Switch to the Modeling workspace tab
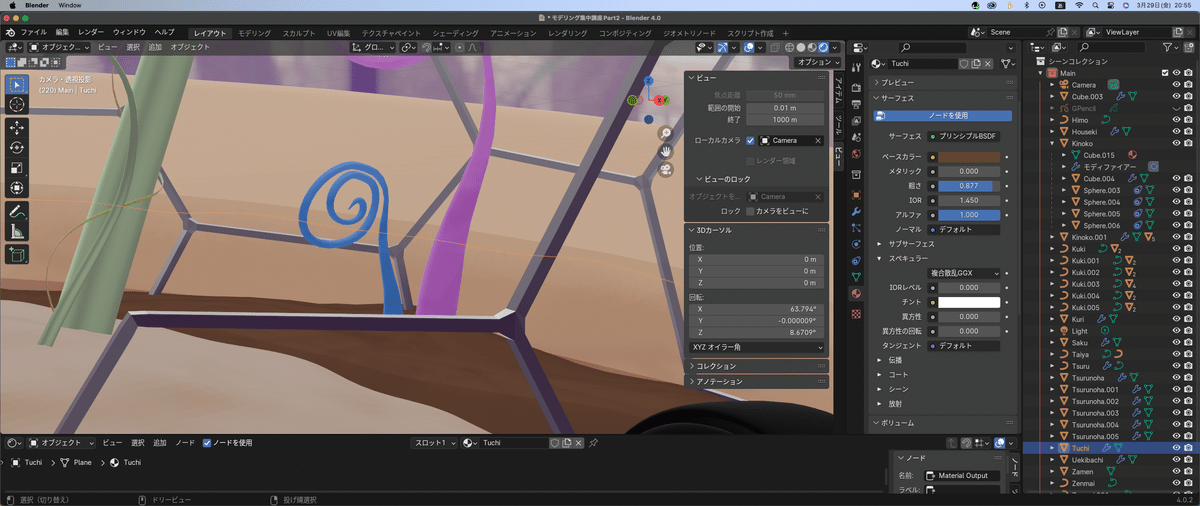1200x506 pixels. [254, 33]
